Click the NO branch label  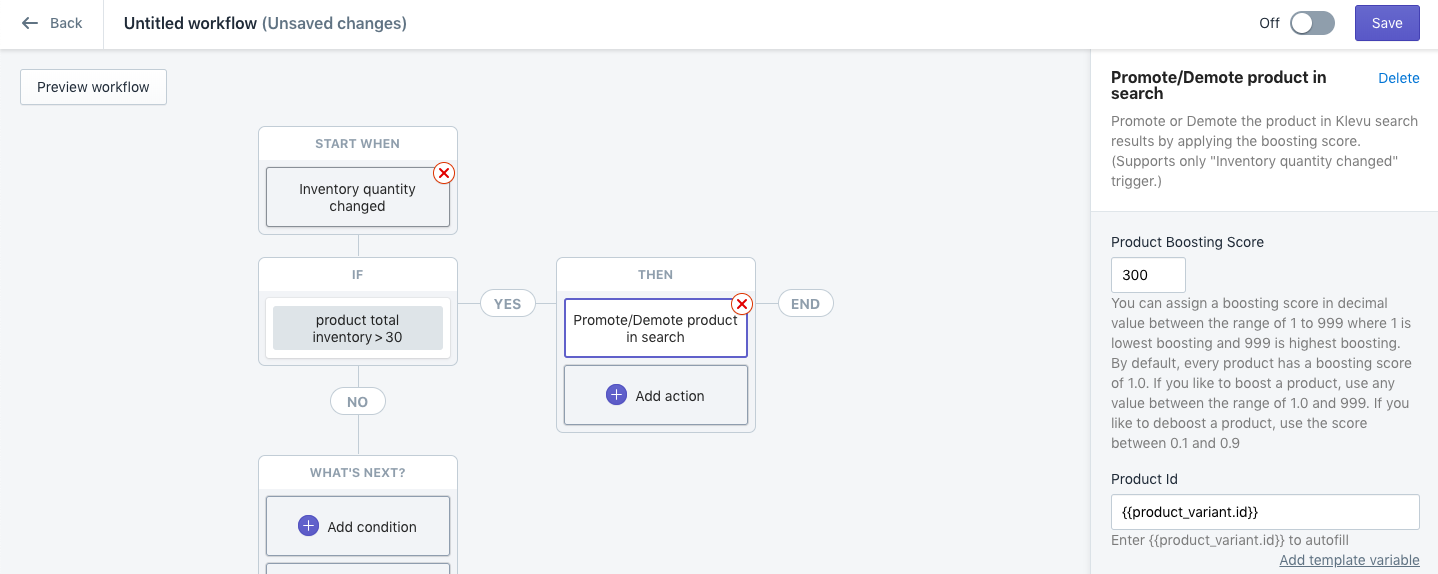point(357,402)
